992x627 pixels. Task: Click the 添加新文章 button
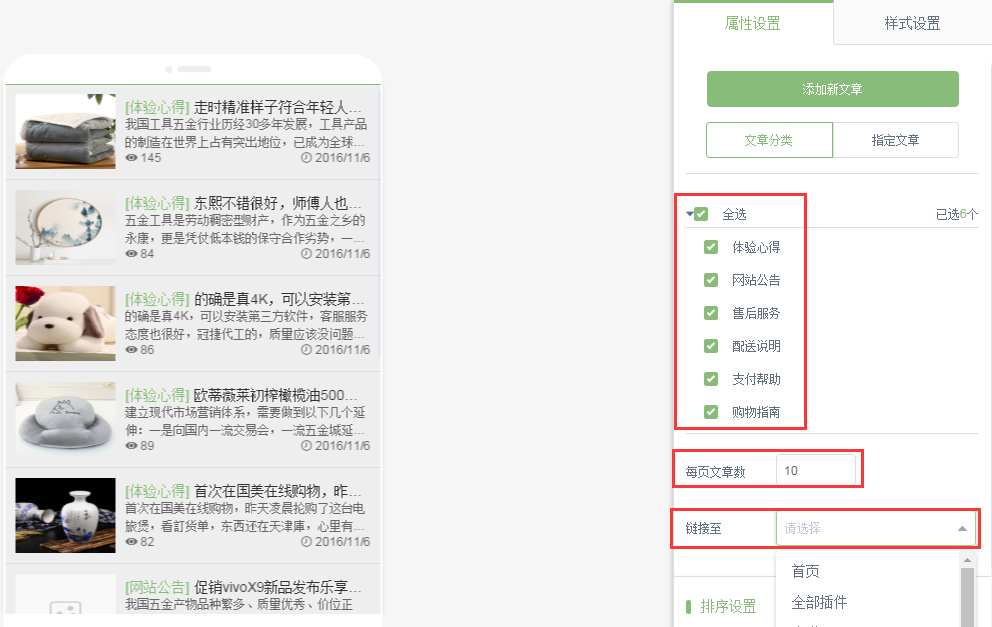point(832,89)
